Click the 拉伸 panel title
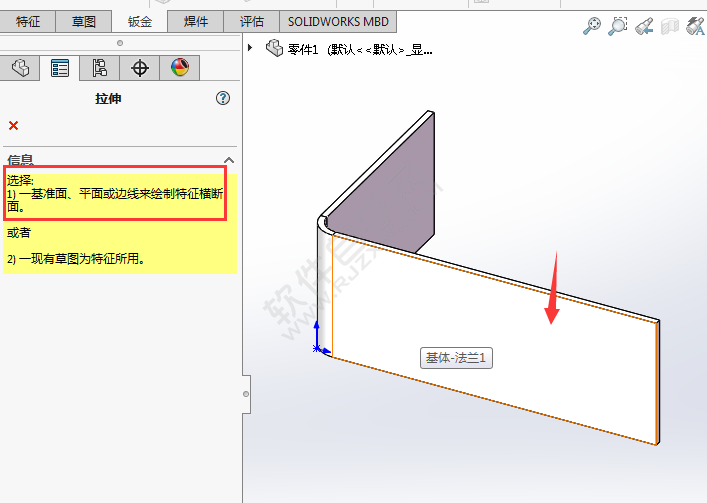Viewport: 707px width, 503px height. pyautogui.click(x=108, y=98)
